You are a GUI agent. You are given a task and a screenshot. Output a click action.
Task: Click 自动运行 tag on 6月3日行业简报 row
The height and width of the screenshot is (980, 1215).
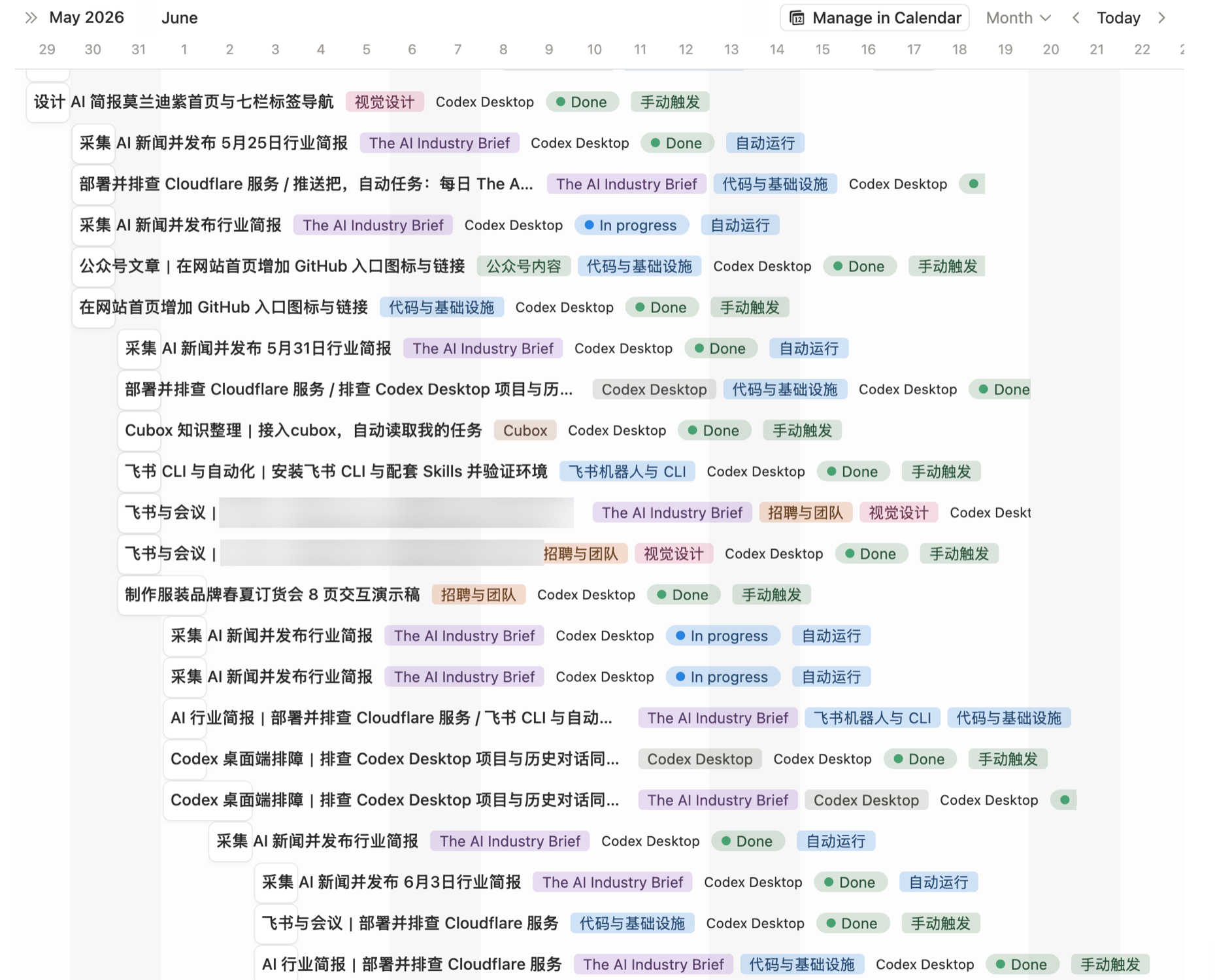coord(939,883)
